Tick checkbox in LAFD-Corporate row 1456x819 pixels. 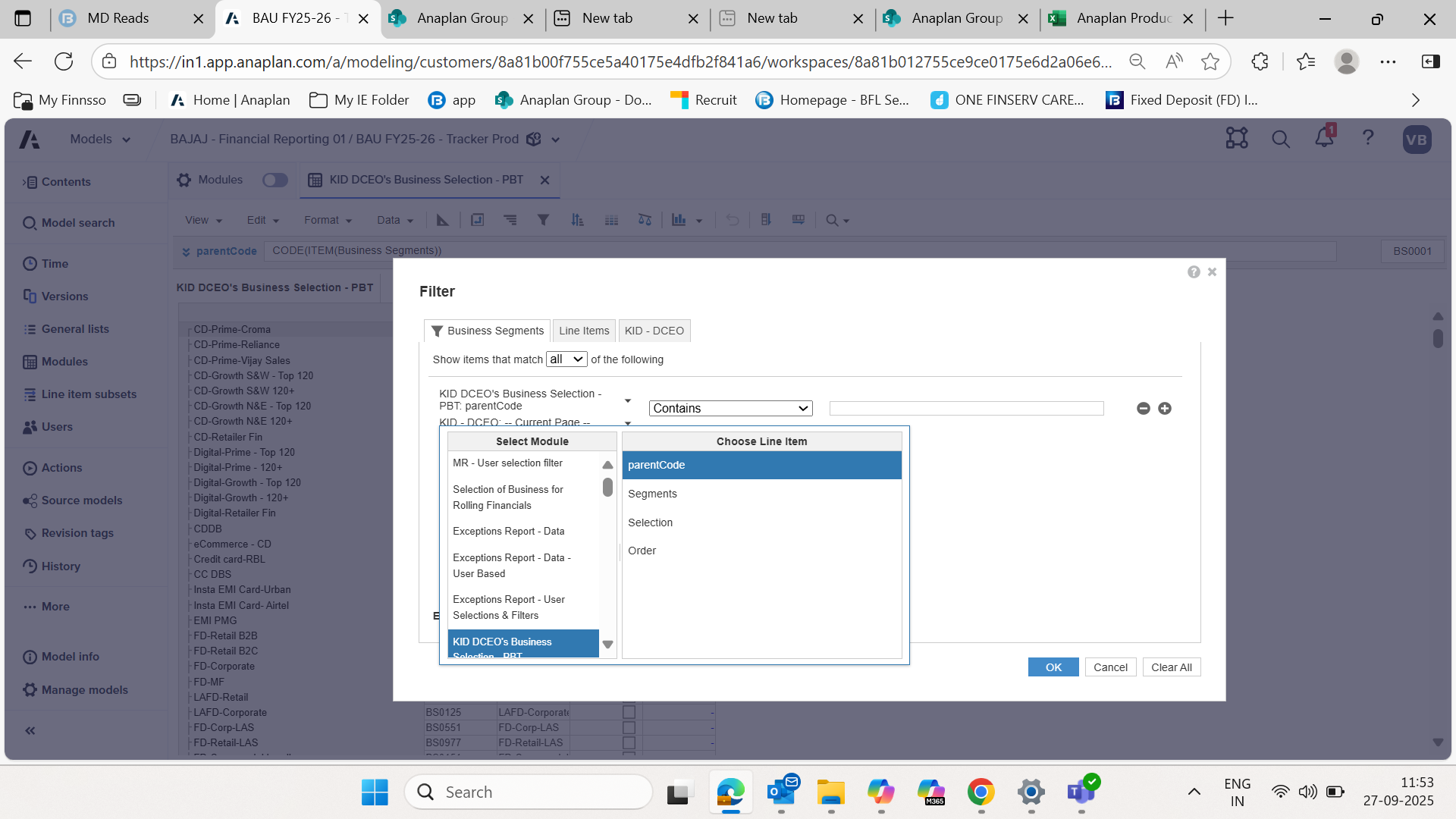(629, 712)
